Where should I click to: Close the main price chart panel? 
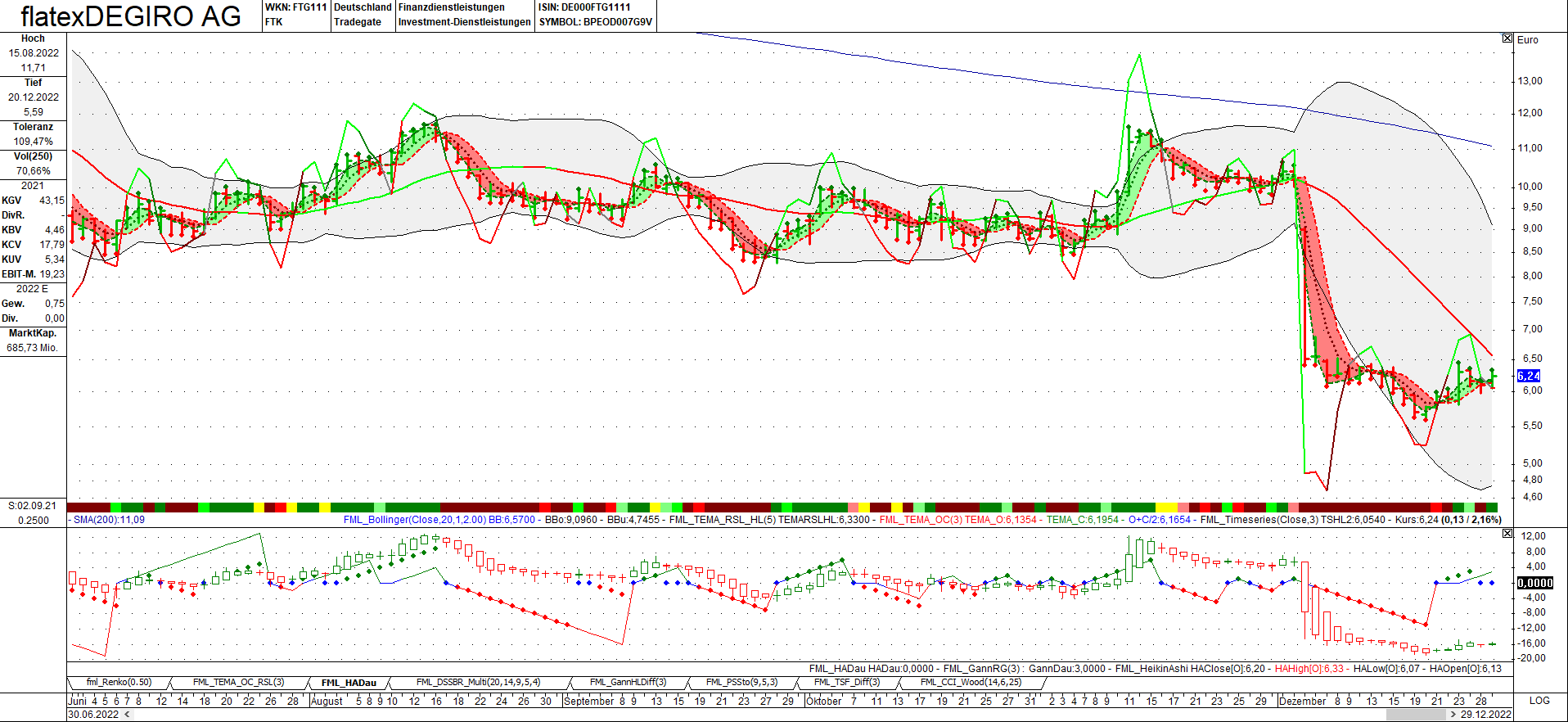(1507, 38)
